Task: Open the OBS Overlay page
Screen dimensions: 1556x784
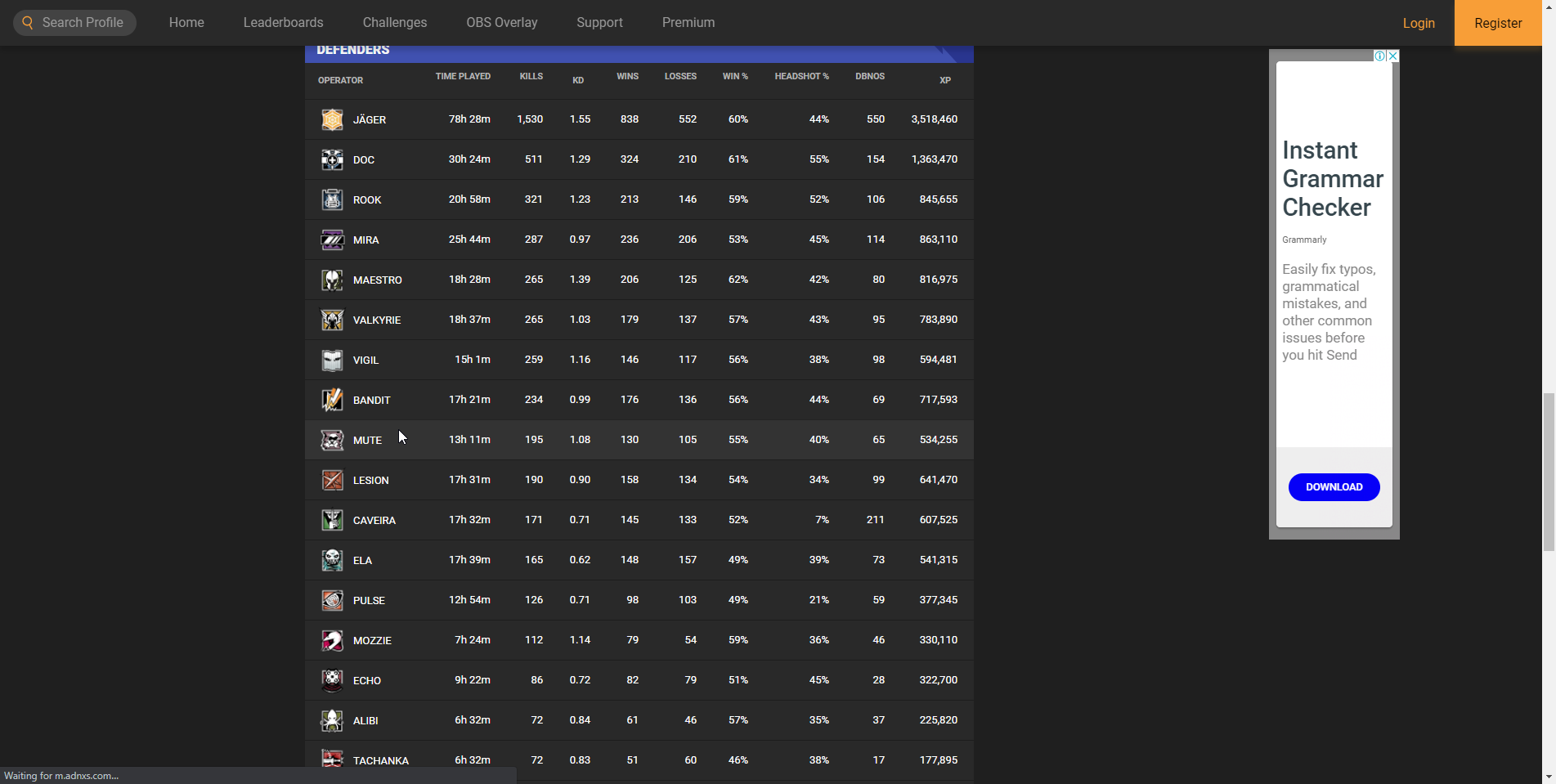Action: point(502,23)
